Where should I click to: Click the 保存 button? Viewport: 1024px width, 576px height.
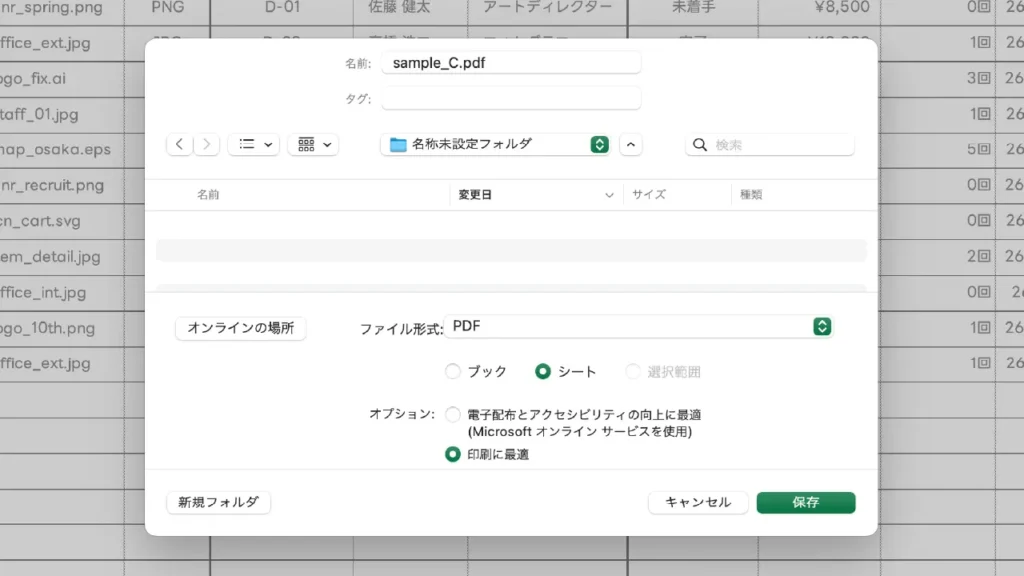coord(806,502)
